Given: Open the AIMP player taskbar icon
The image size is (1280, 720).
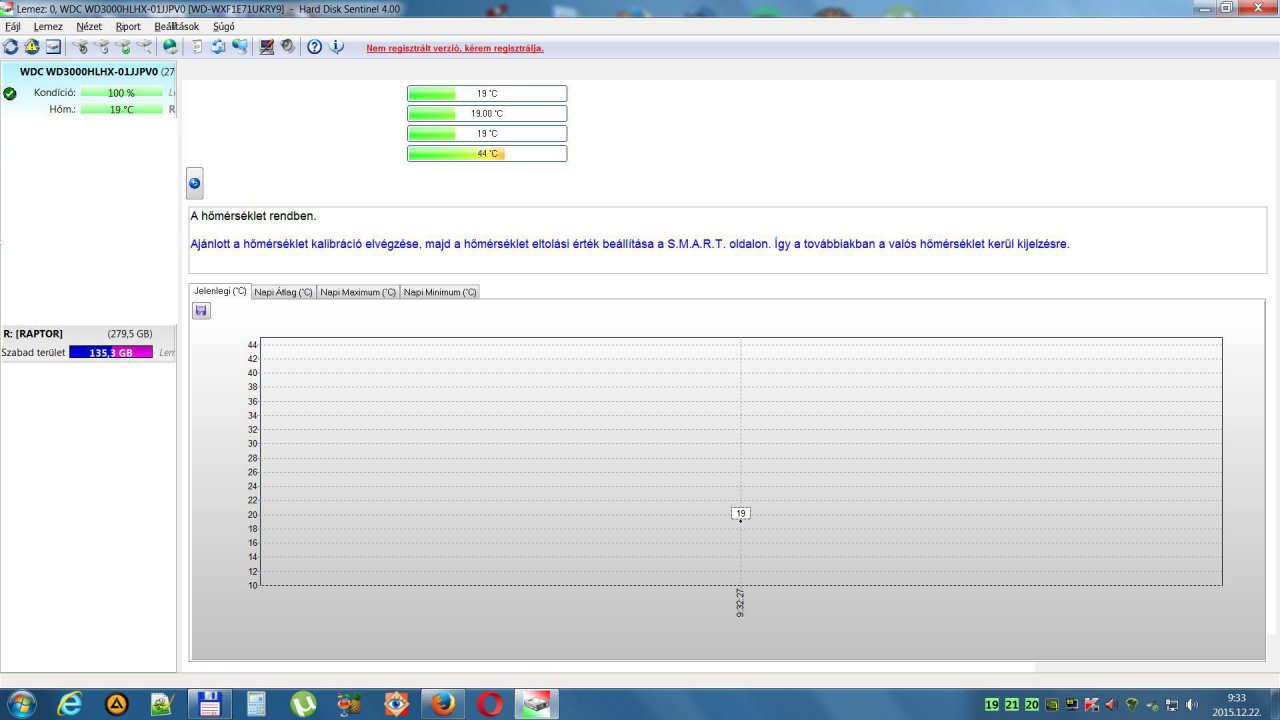Looking at the screenshot, I should click(x=117, y=704).
